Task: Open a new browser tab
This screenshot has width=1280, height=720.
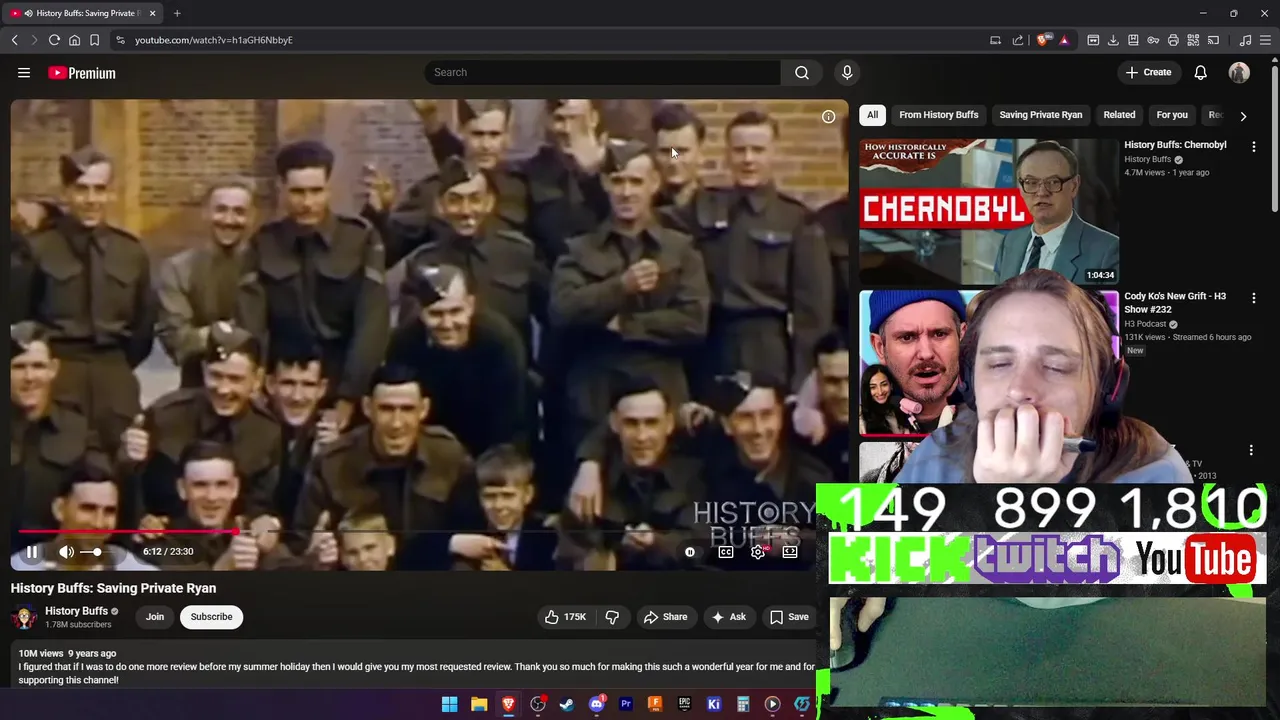Action: (x=177, y=13)
